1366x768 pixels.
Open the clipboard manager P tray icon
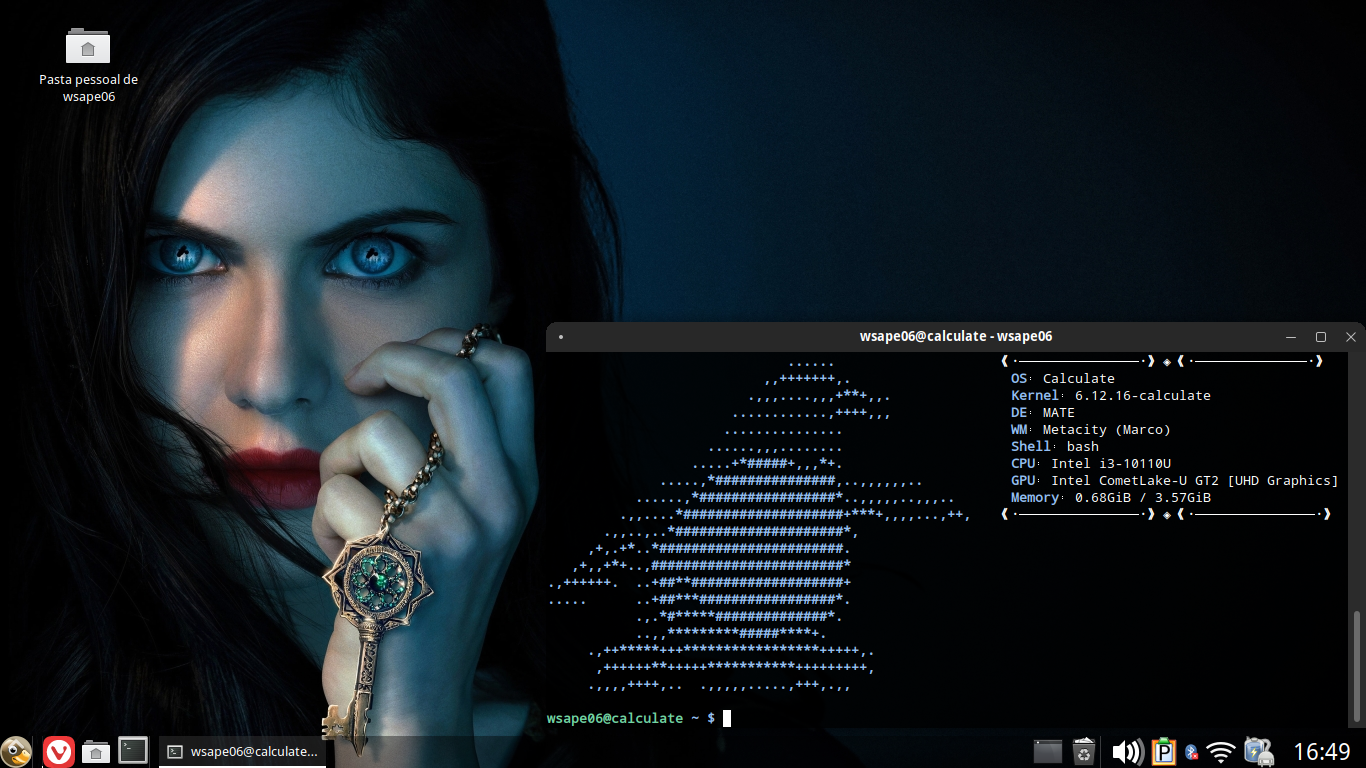1164,751
